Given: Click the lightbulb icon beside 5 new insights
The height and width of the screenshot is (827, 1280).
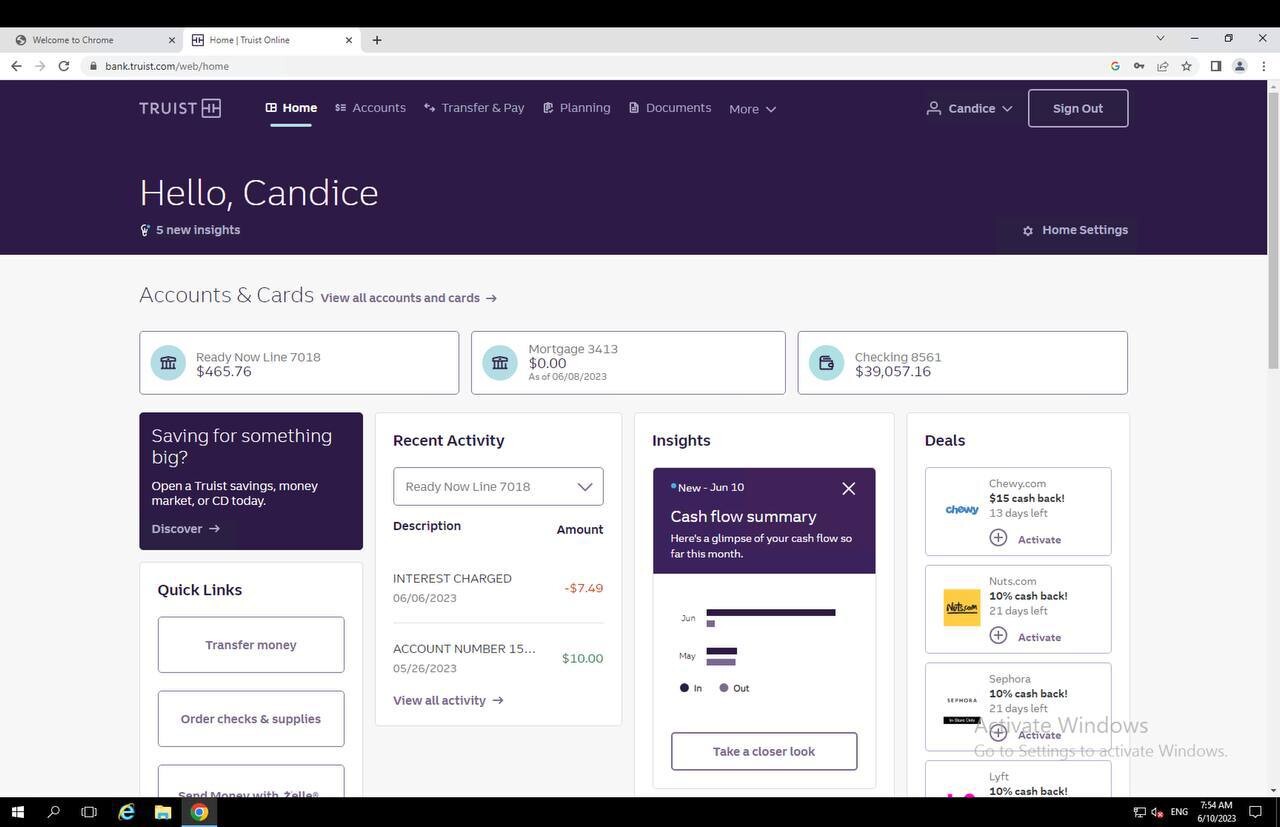Looking at the screenshot, I should point(145,230).
